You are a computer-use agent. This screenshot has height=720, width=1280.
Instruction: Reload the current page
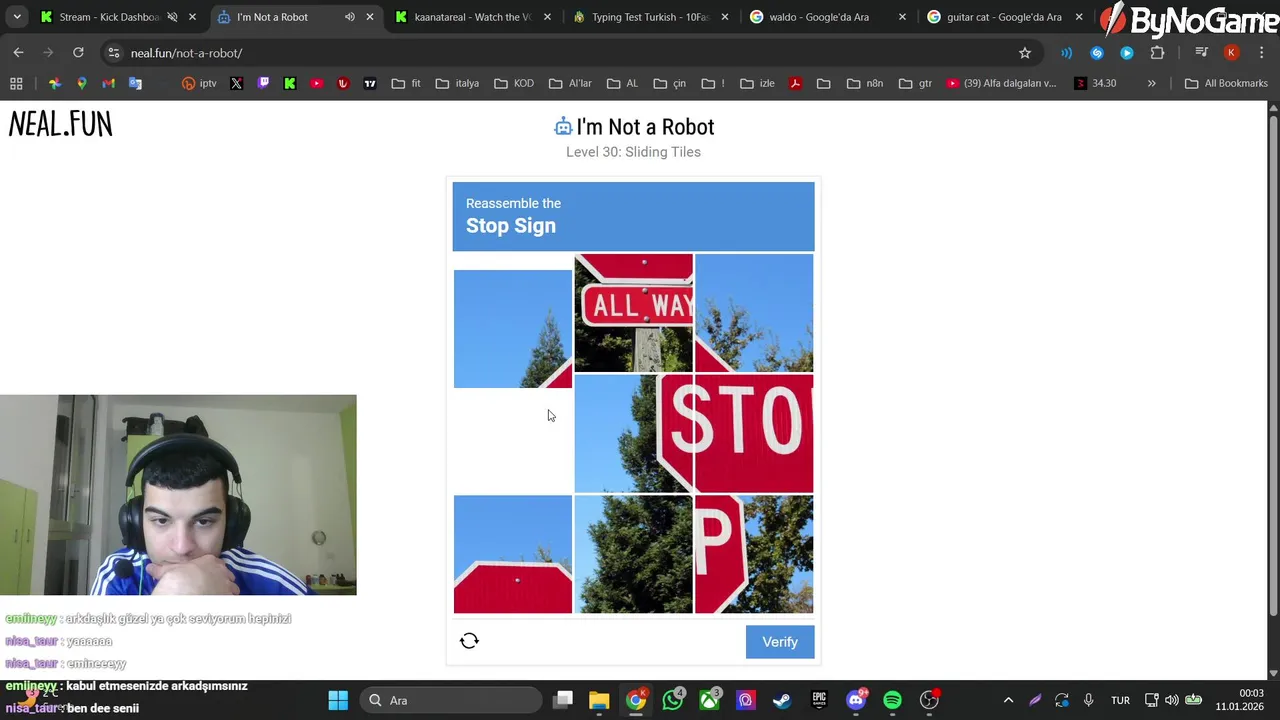[78, 53]
